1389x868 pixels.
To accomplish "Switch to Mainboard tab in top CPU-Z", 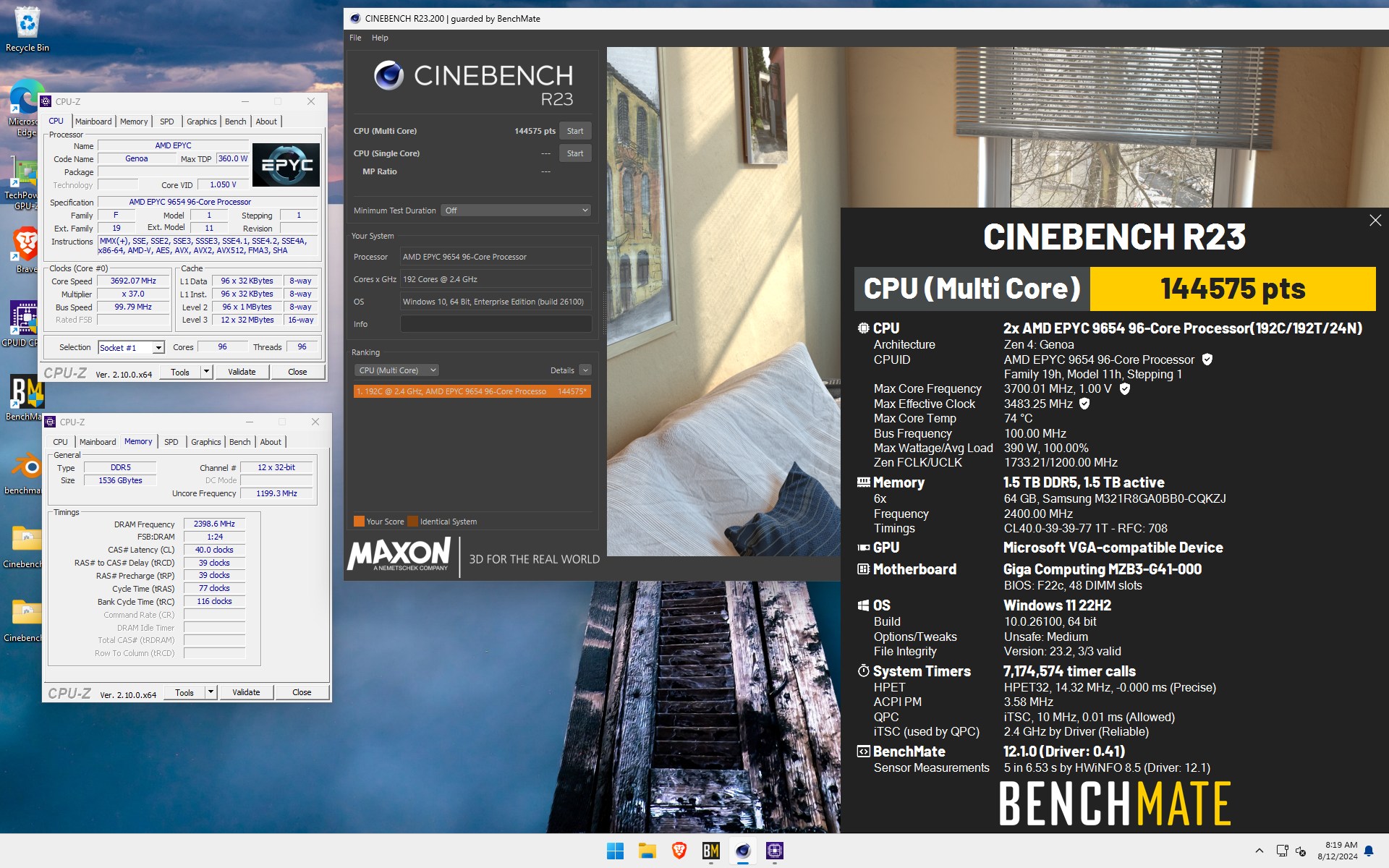I will click(x=93, y=122).
